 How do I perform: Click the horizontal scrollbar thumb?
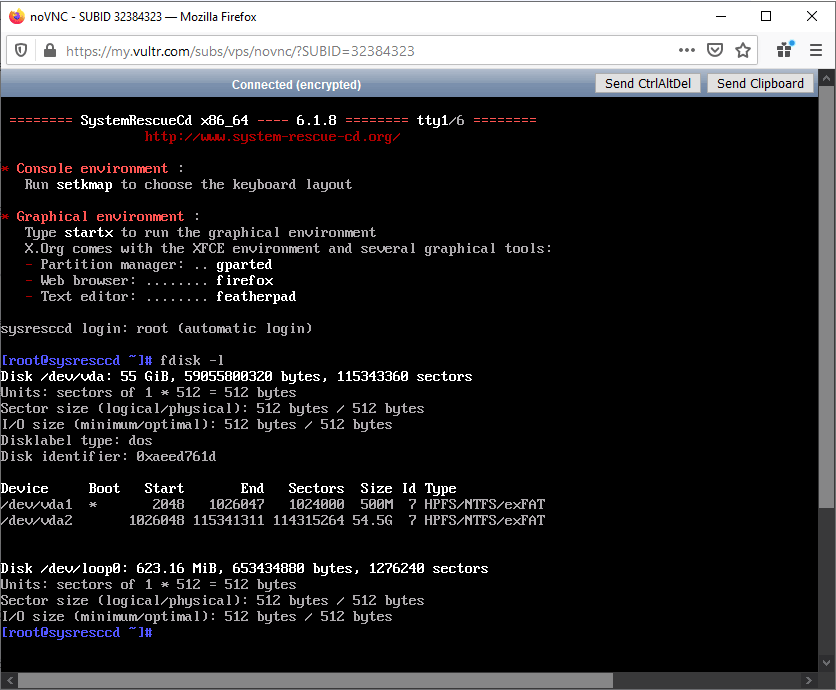click(316, 680)
